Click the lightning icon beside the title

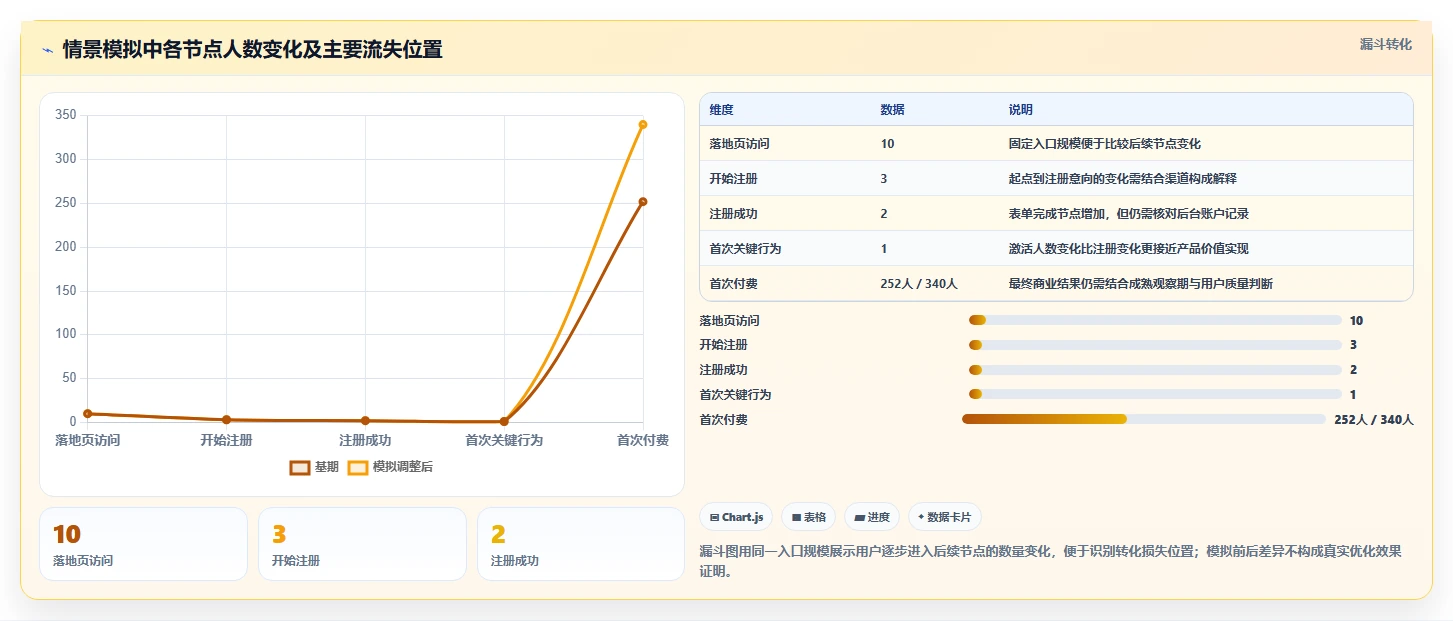(x=47, y=50)
